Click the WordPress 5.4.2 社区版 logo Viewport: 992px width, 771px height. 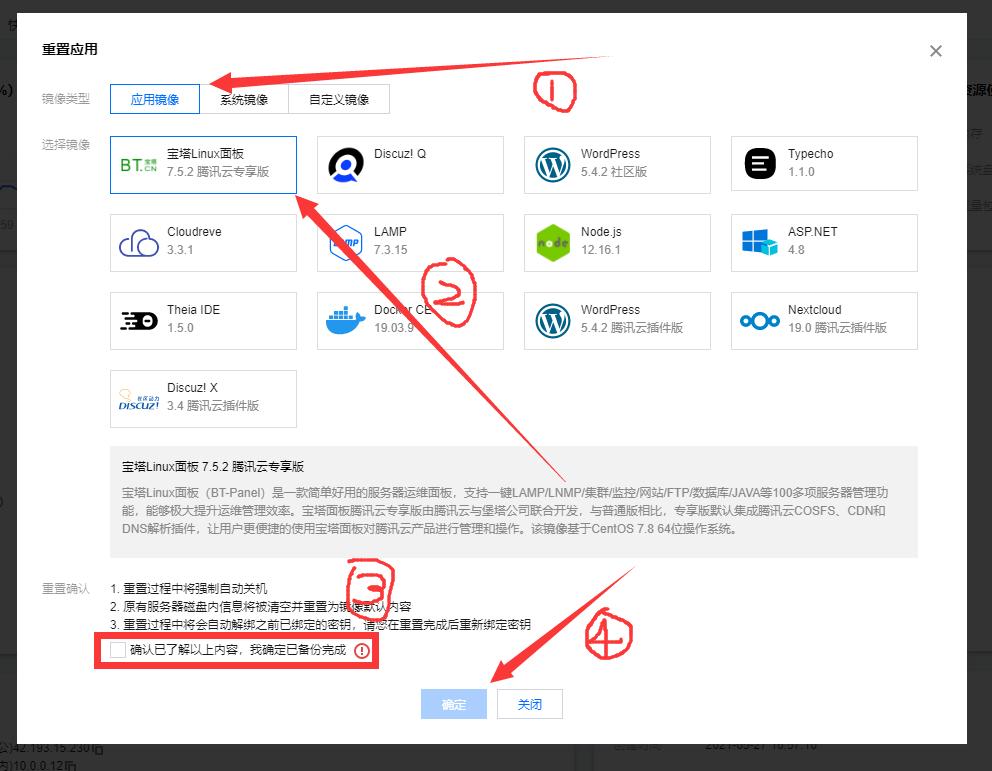(x=553, y=165)
